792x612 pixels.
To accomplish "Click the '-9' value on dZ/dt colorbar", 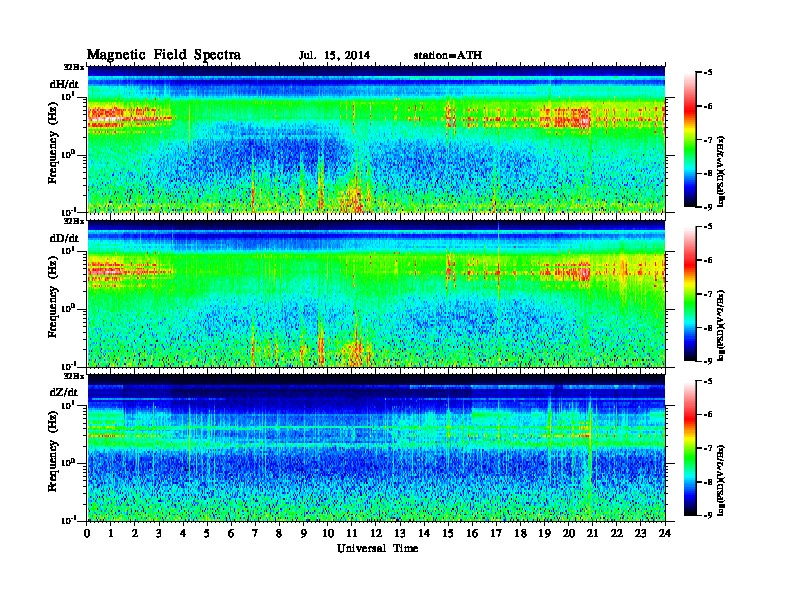I will [x=707, y=515].
